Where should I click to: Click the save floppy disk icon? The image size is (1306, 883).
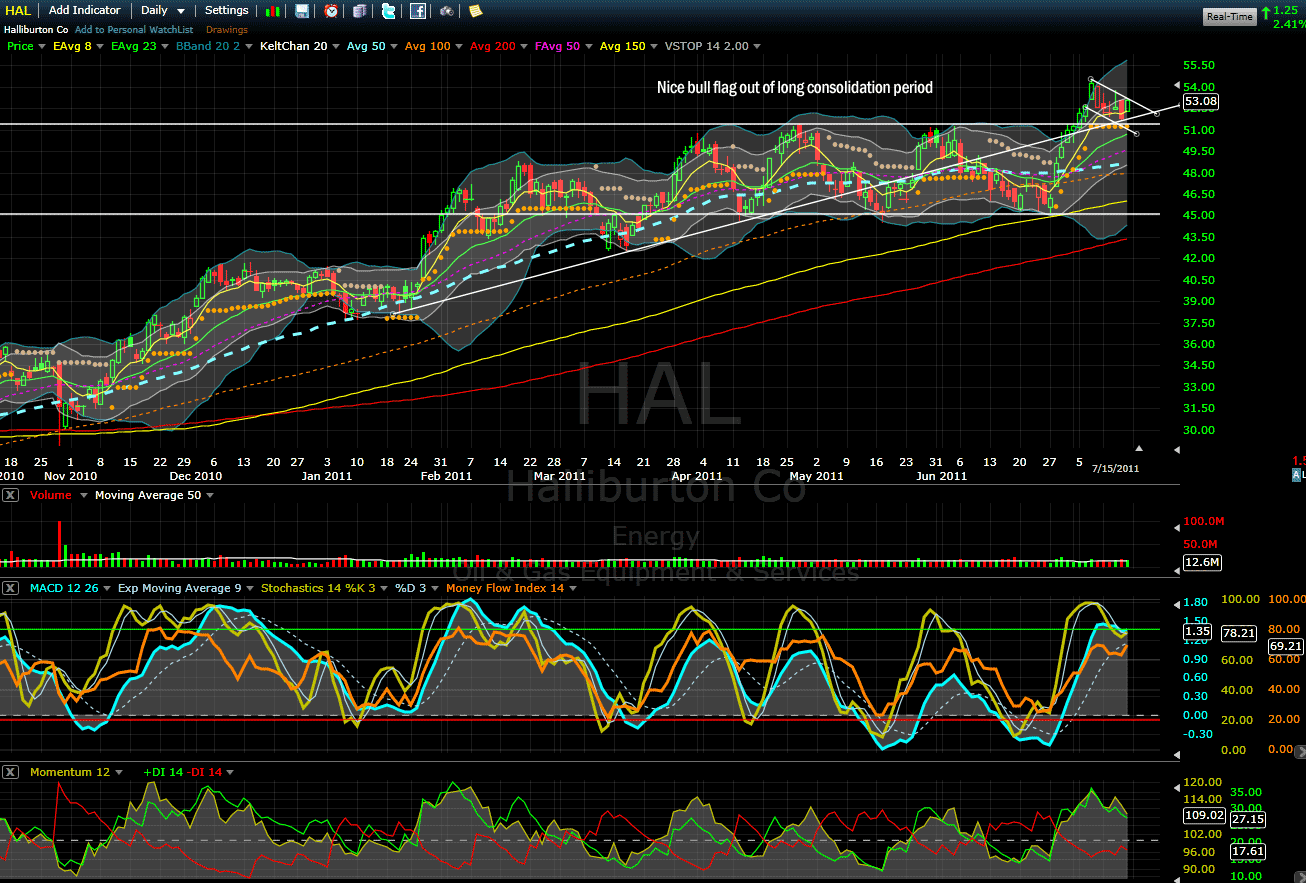(x=302, y=11)
